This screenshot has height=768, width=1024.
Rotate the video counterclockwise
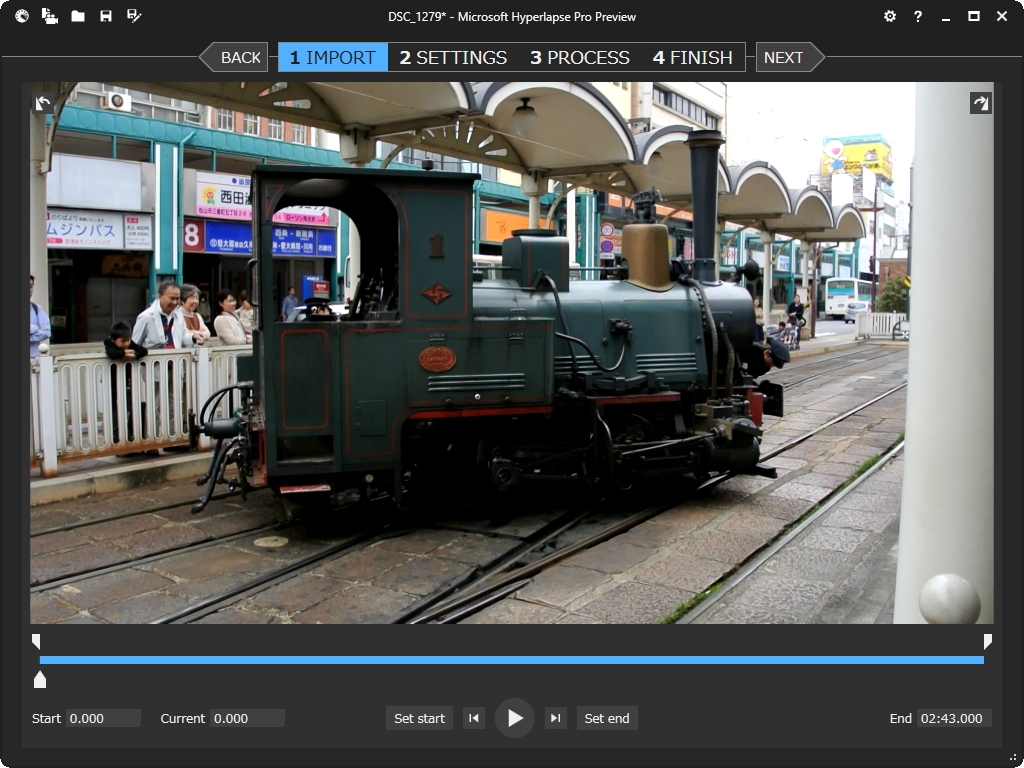[x=41, y=101]
